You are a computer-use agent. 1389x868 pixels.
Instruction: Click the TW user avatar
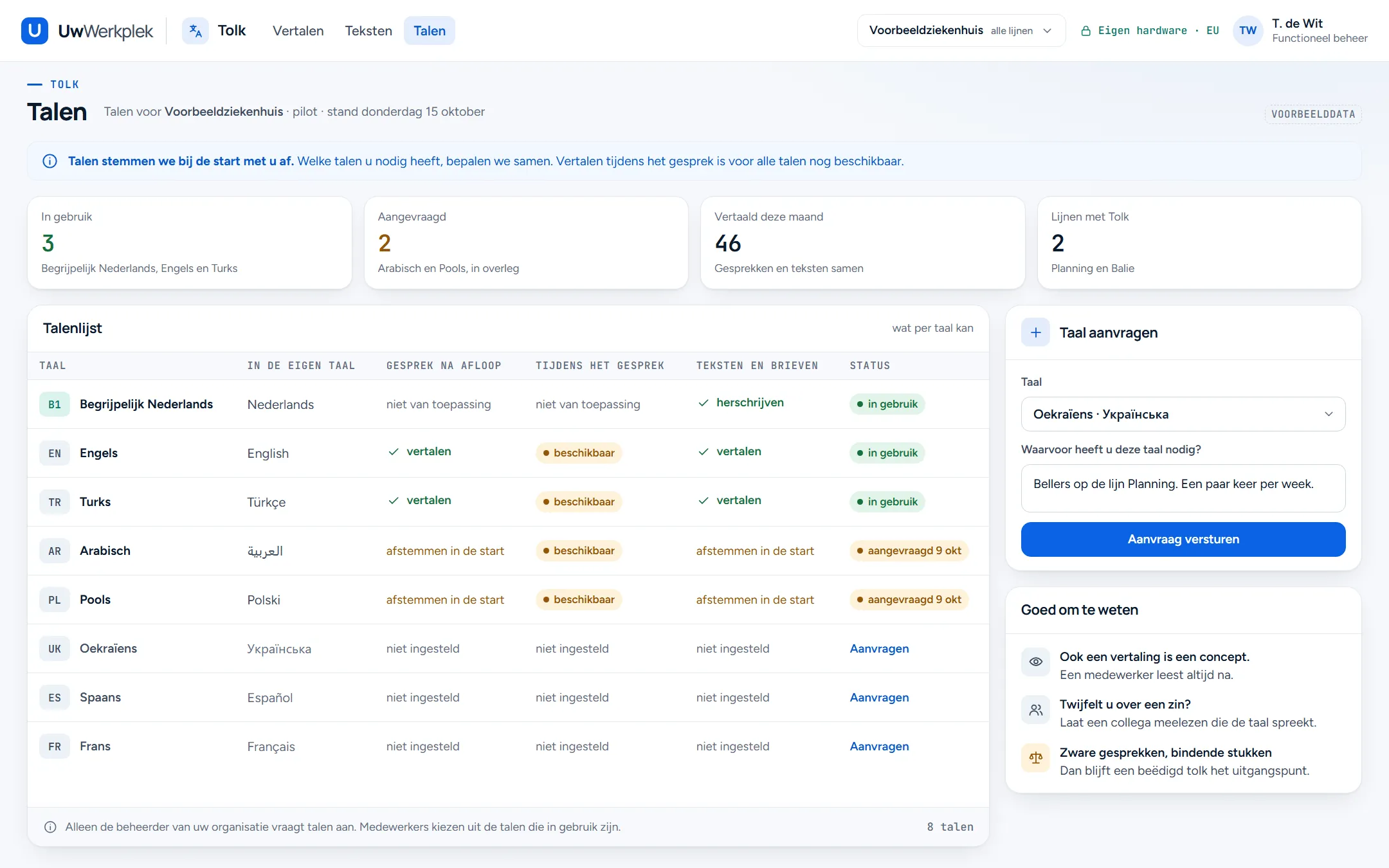tap(1248, 30)
